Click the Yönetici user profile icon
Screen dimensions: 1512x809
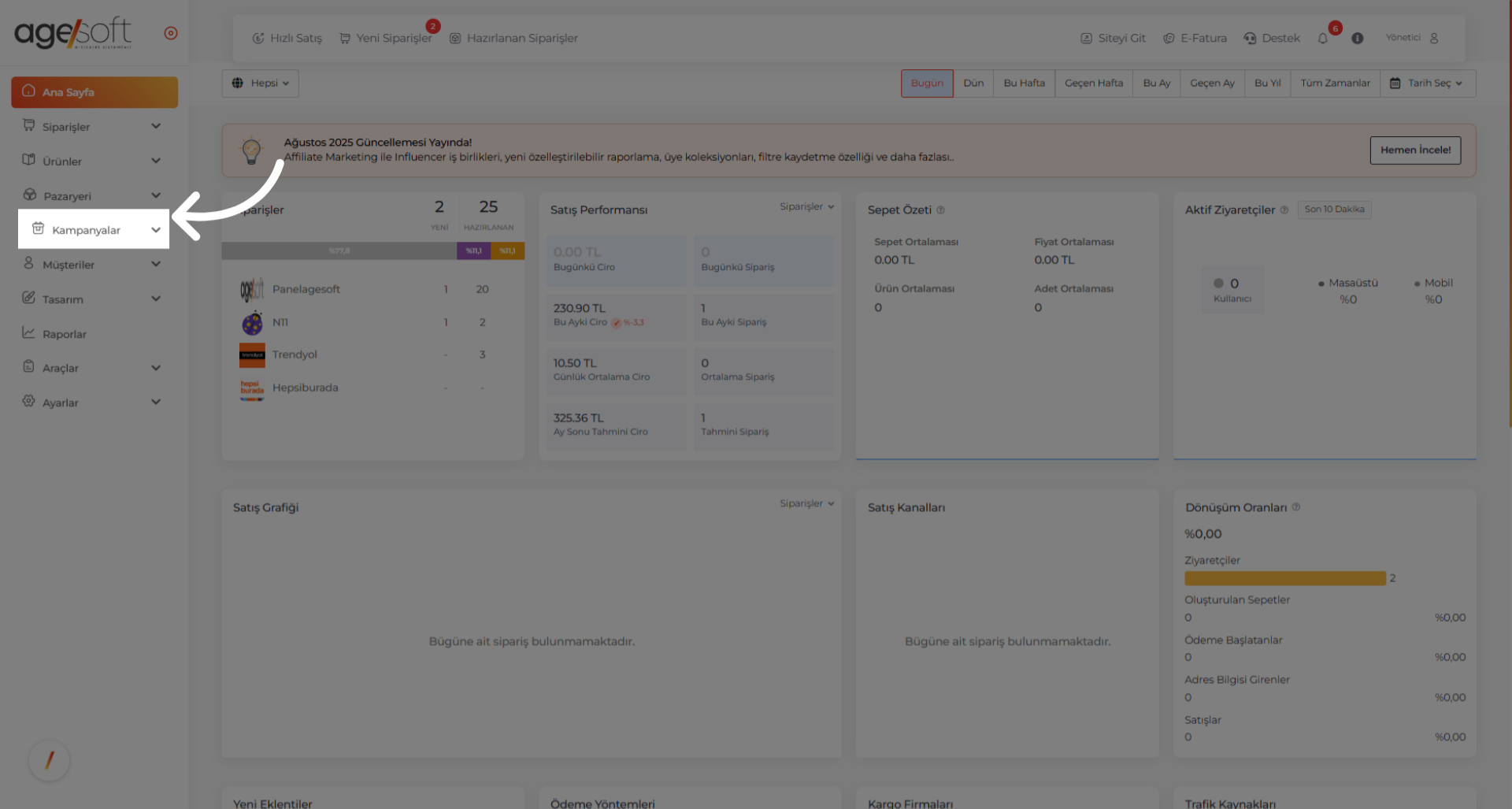tap(1434, 39)
